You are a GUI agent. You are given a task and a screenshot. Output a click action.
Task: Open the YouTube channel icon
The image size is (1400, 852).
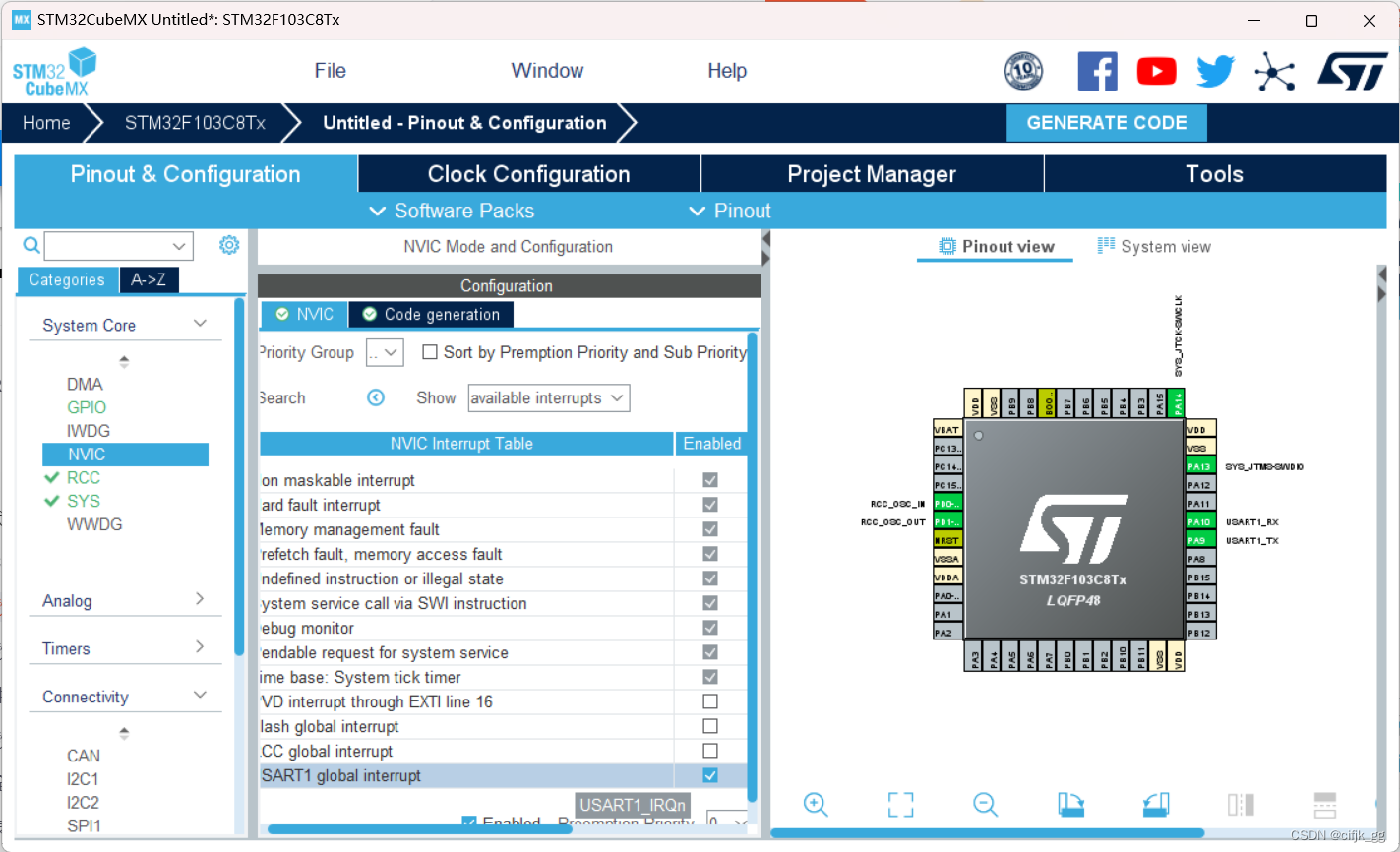click(1156, 71)
